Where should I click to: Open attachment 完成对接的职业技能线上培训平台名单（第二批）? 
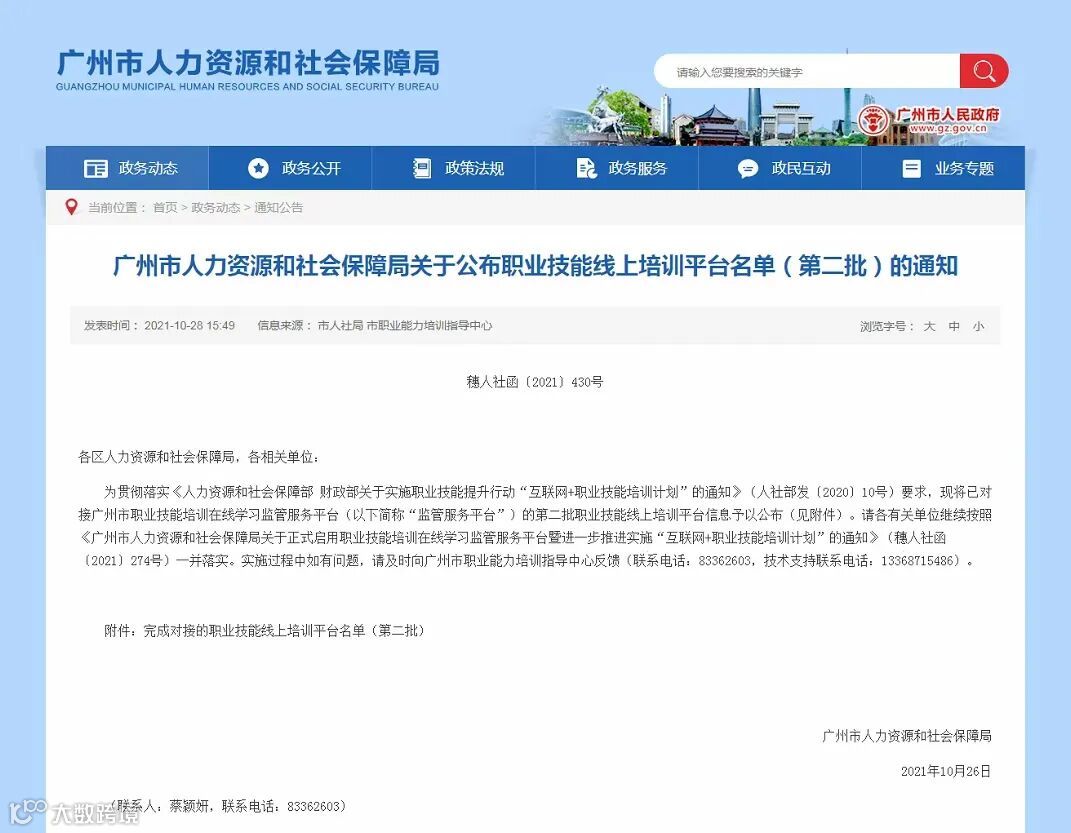click(283, 630)
